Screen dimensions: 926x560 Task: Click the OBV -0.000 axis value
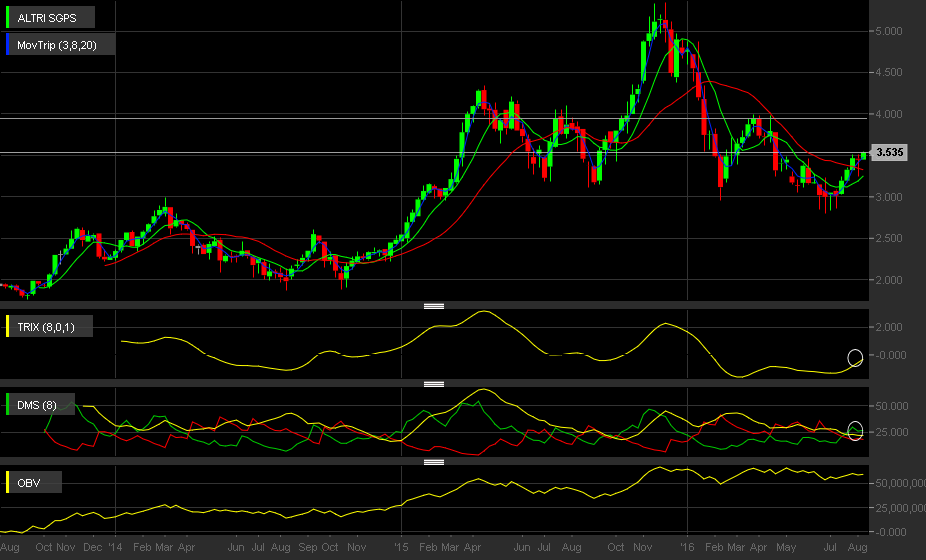pos(889,532)
